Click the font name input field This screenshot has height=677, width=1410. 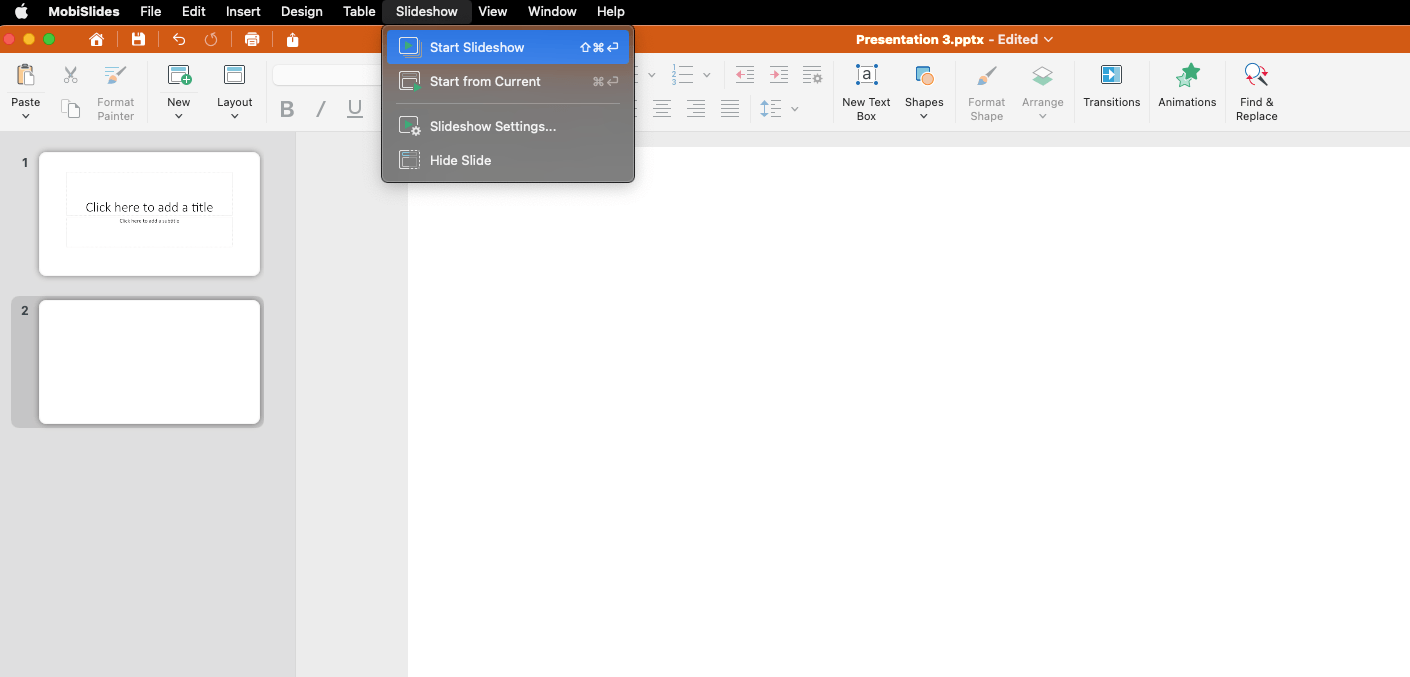pyautogui.click(x=327, y=76)
